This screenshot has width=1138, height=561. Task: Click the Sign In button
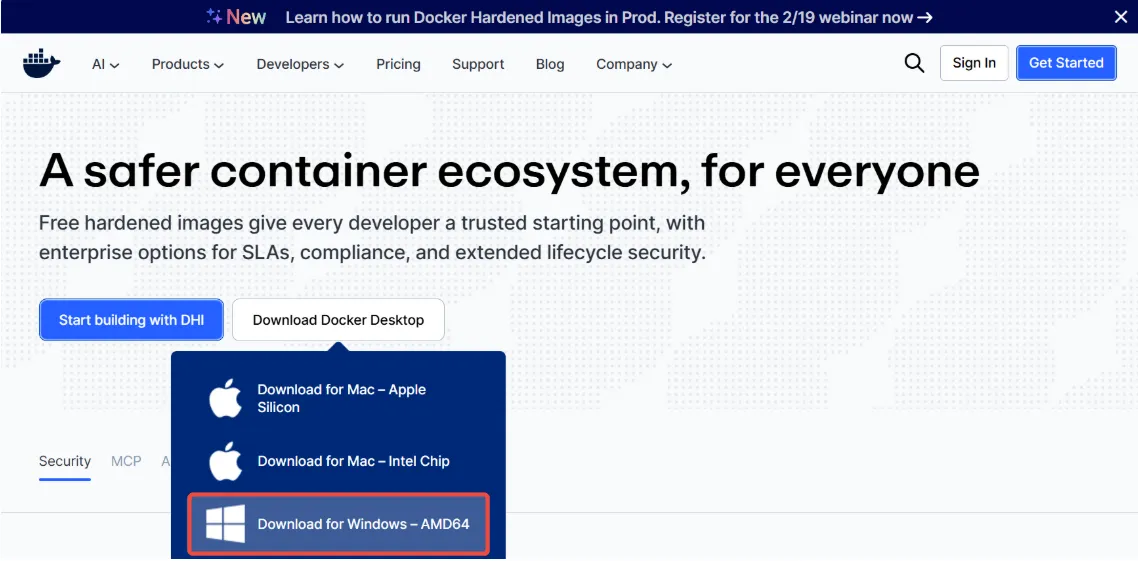point(974,63)
